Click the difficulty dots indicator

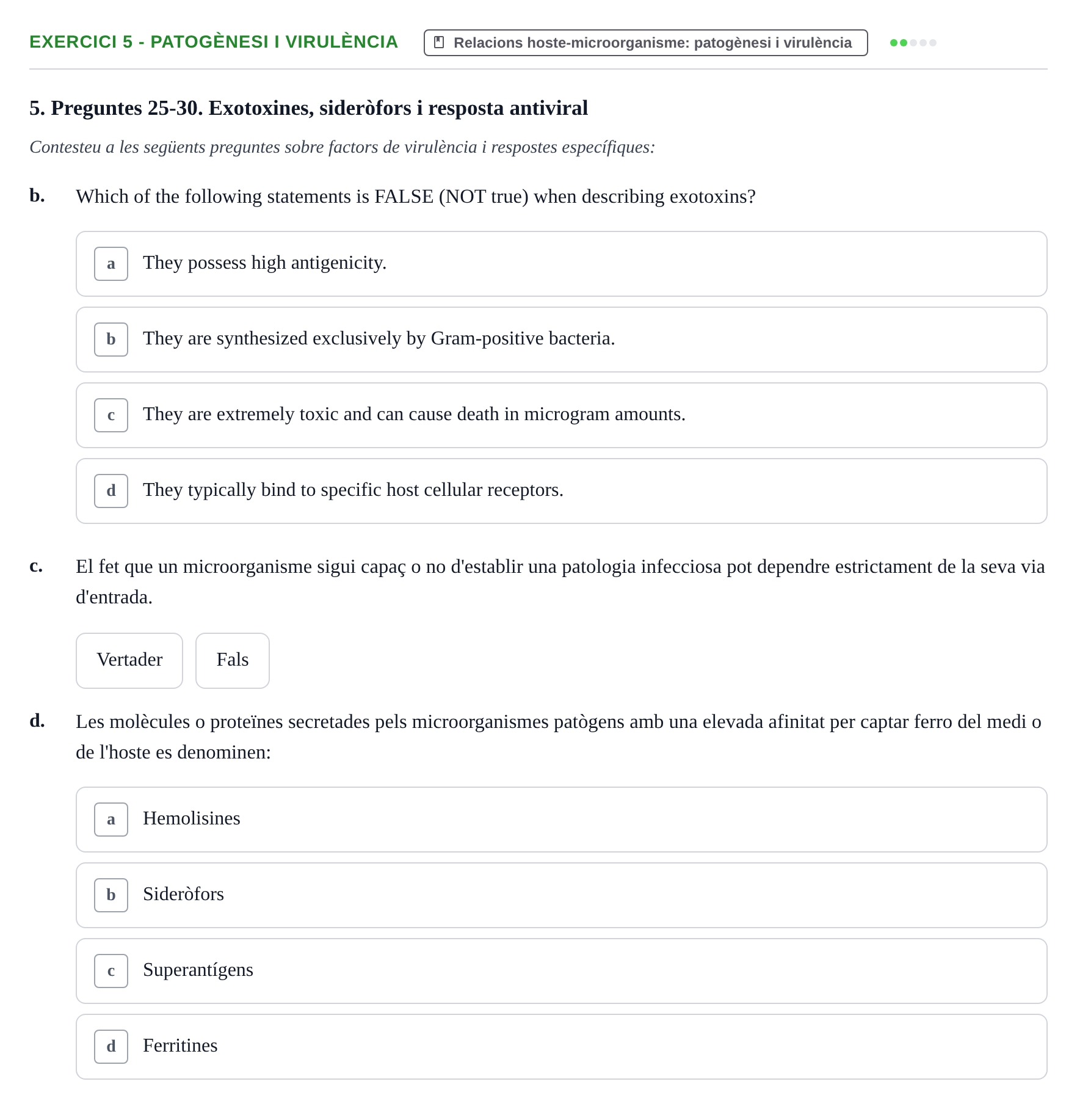[x=913, y=43]
